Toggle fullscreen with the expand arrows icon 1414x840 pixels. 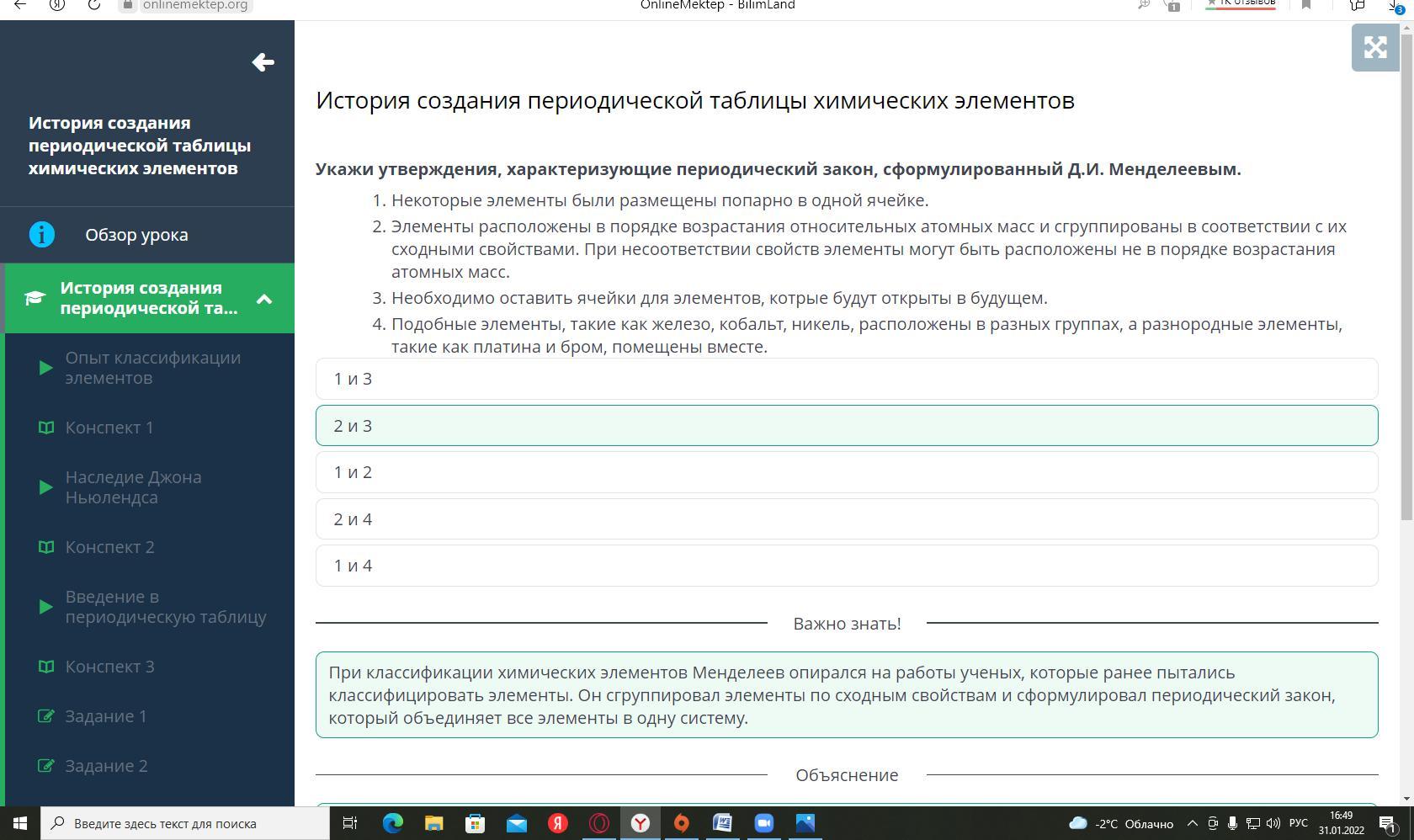(1374, 47)
